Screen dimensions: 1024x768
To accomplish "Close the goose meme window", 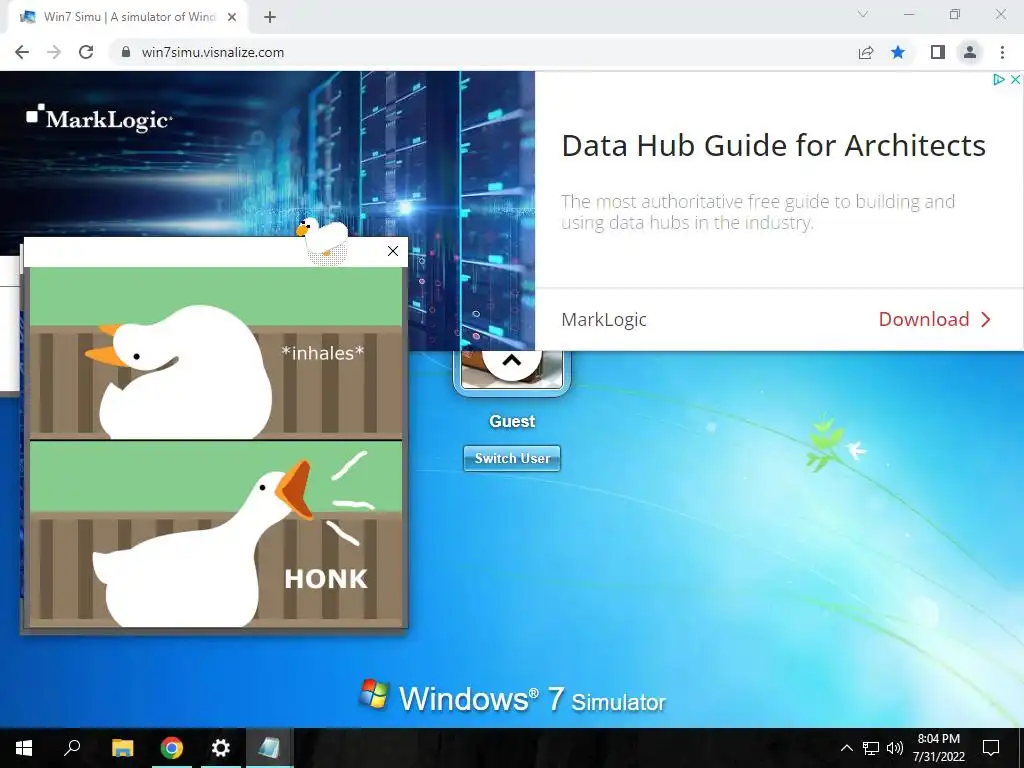I will click(392, 251).
